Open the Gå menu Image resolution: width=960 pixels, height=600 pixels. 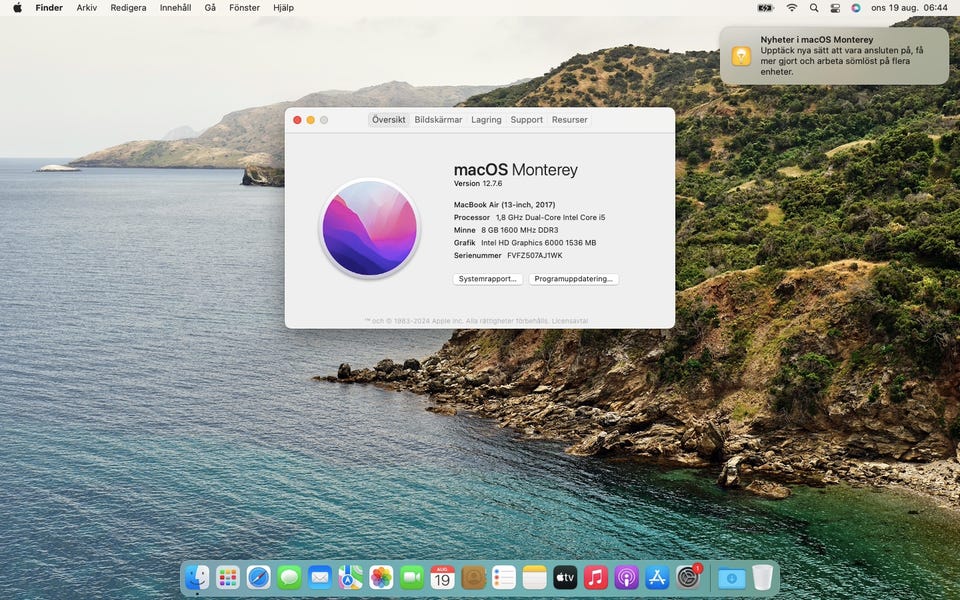click(x=210, y=8)
